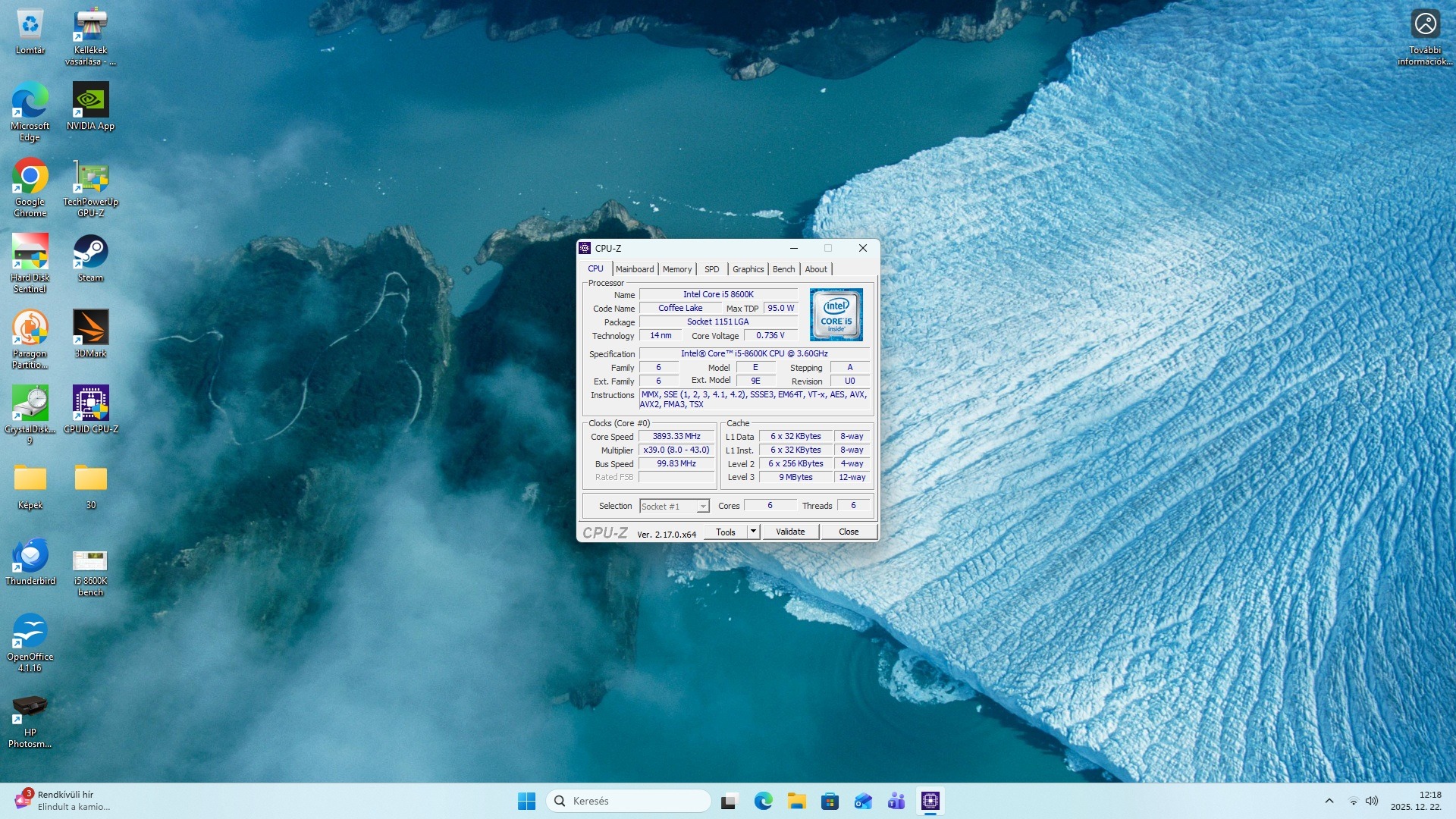Open the Paragon Partition desktop icon

pos(30,328)
